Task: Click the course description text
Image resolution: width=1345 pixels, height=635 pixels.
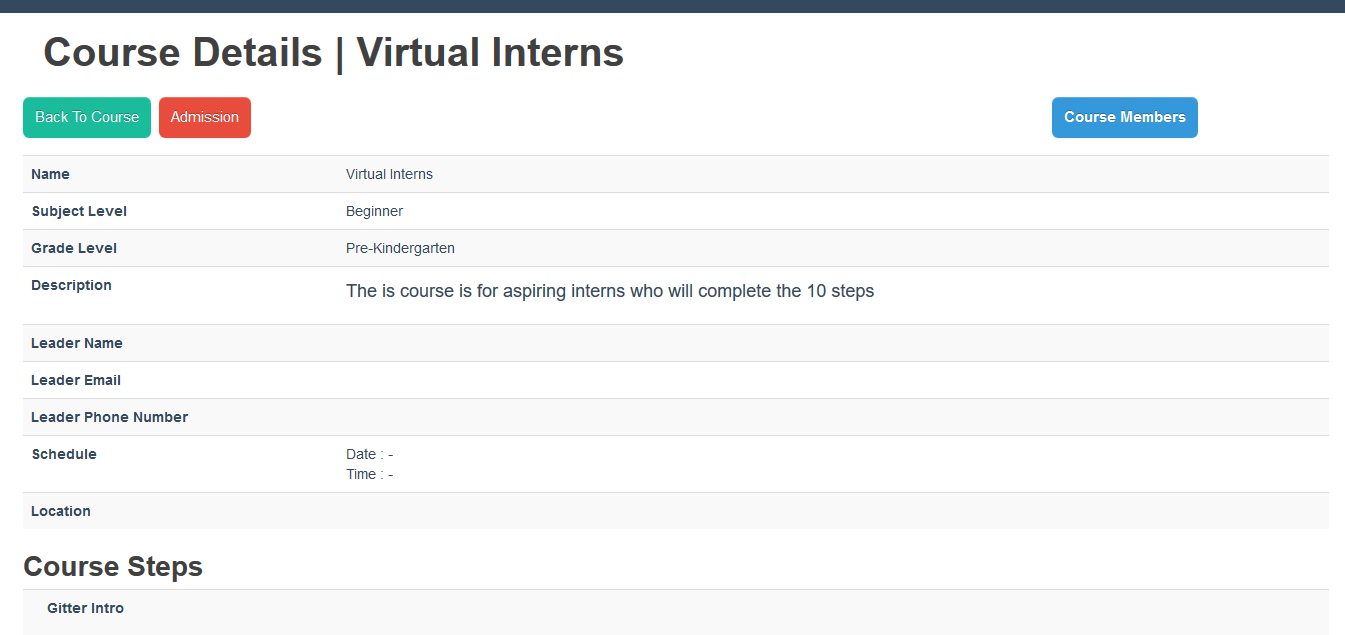Action: coord(610,291)
